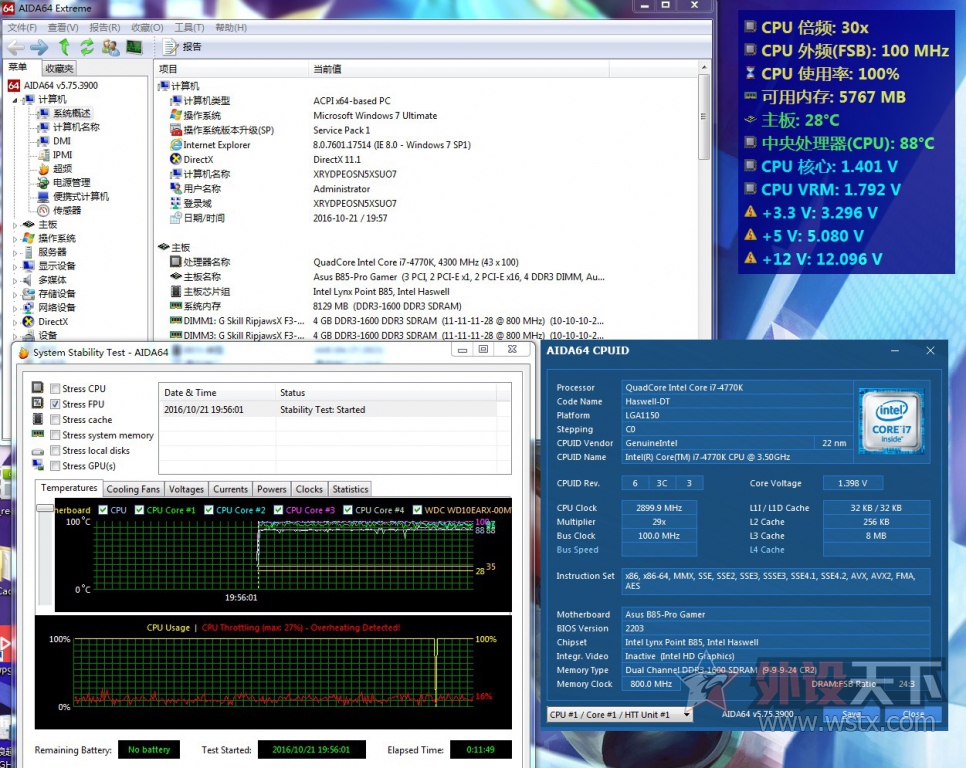This screenshot has height=768, width=966.
Task: Open the 便携式计算机 tree item
Action: click(x=81, y=196)
